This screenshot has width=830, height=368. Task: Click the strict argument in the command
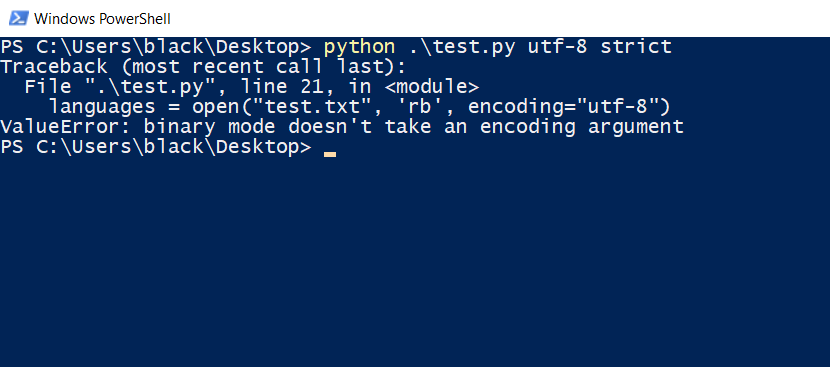[636, 47]
